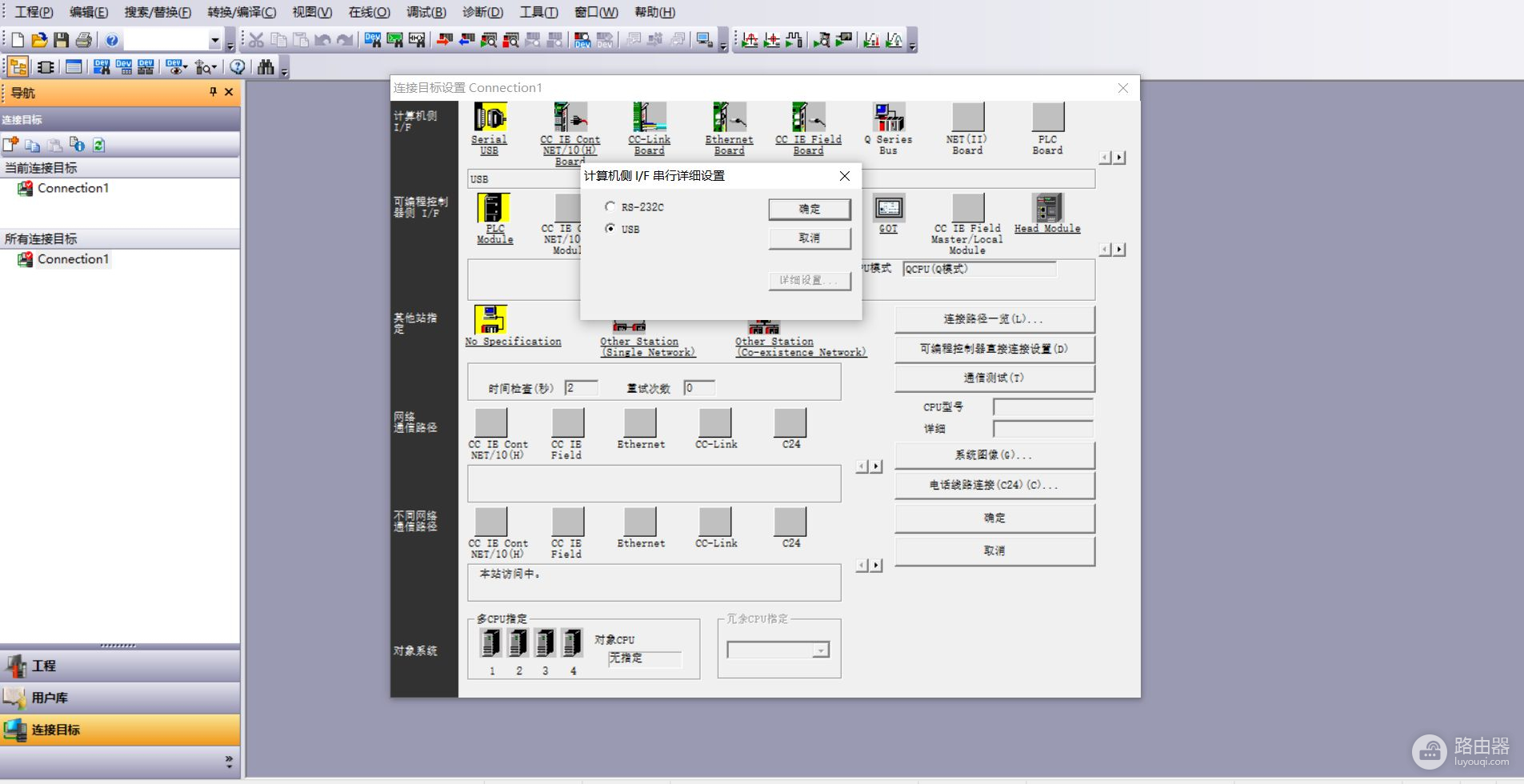Open the redundant CPU specification dropdown

click(x=820, y=650)
